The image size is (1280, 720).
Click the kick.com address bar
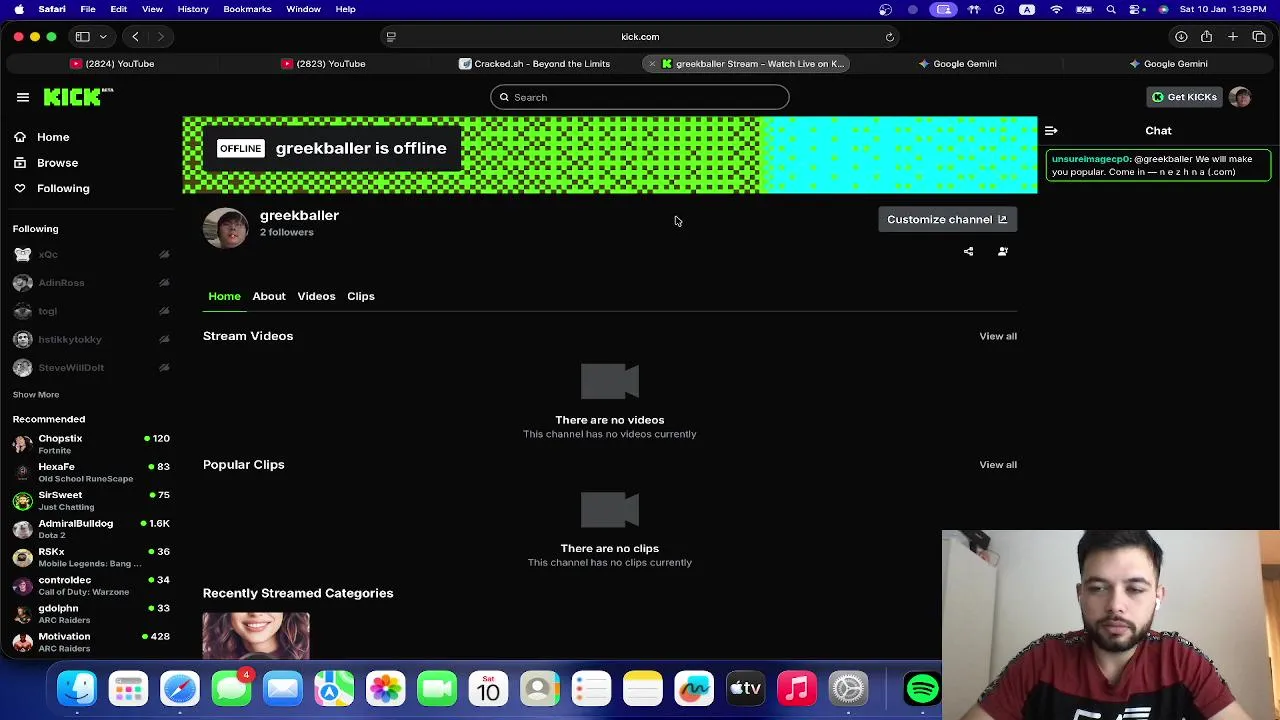tap(640, 37)
